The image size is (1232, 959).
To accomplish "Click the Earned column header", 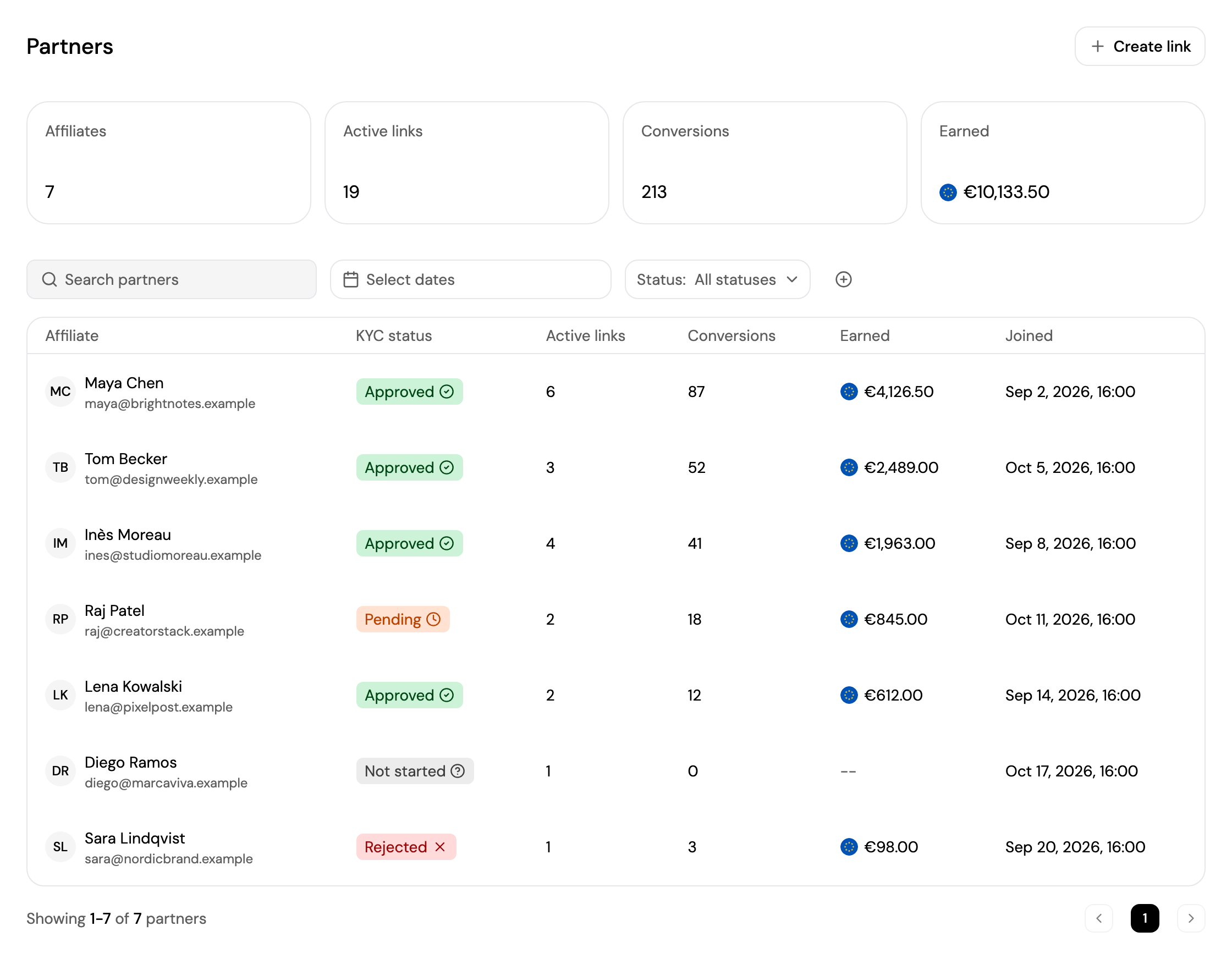I will click(x=865, y=335).
